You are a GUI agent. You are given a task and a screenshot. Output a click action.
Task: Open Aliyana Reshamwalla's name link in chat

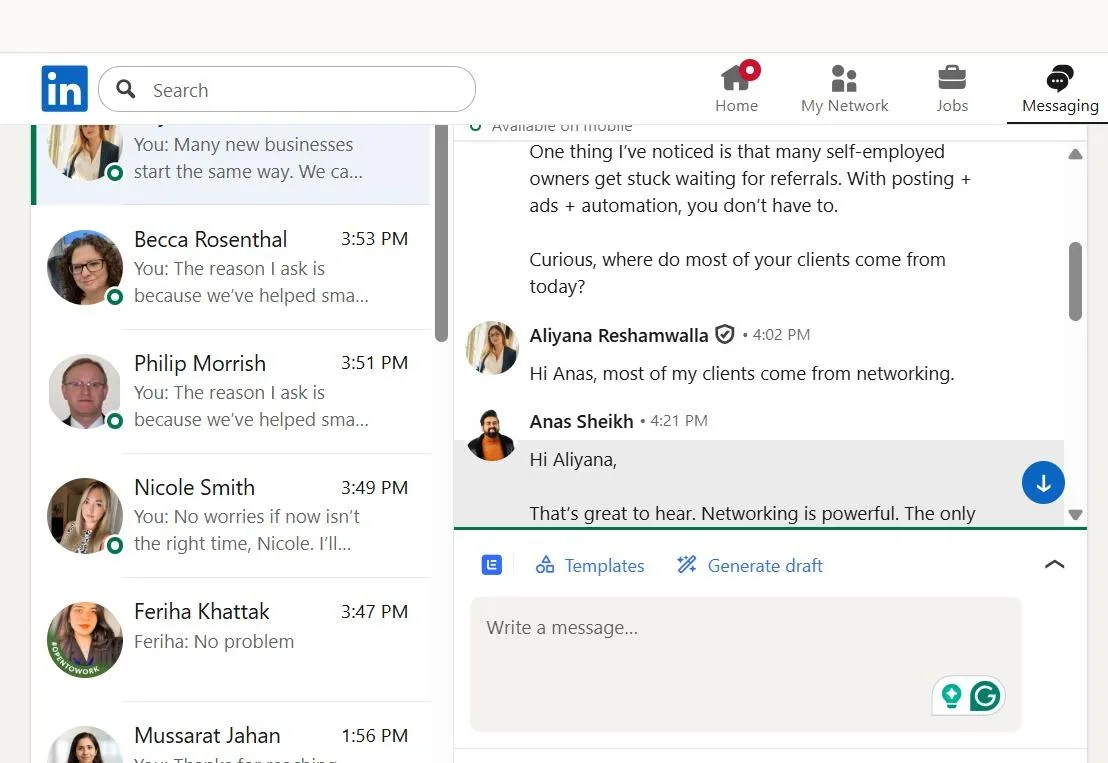point(618,335)
